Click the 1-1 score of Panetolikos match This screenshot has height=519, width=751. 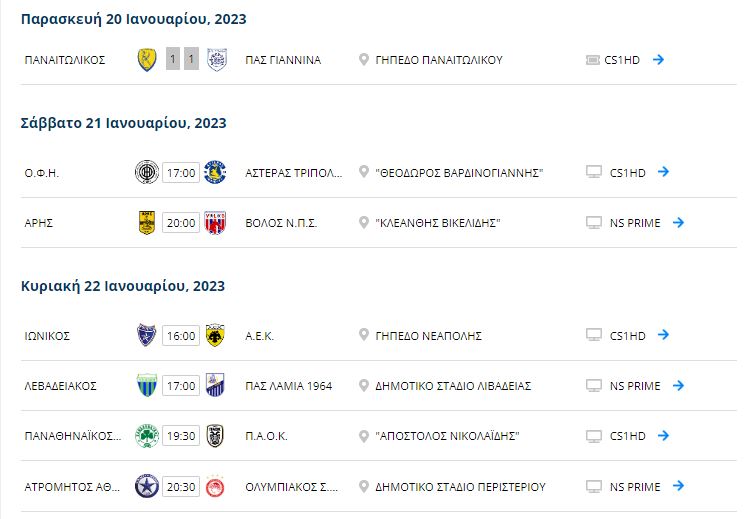(x=181, y=59)
